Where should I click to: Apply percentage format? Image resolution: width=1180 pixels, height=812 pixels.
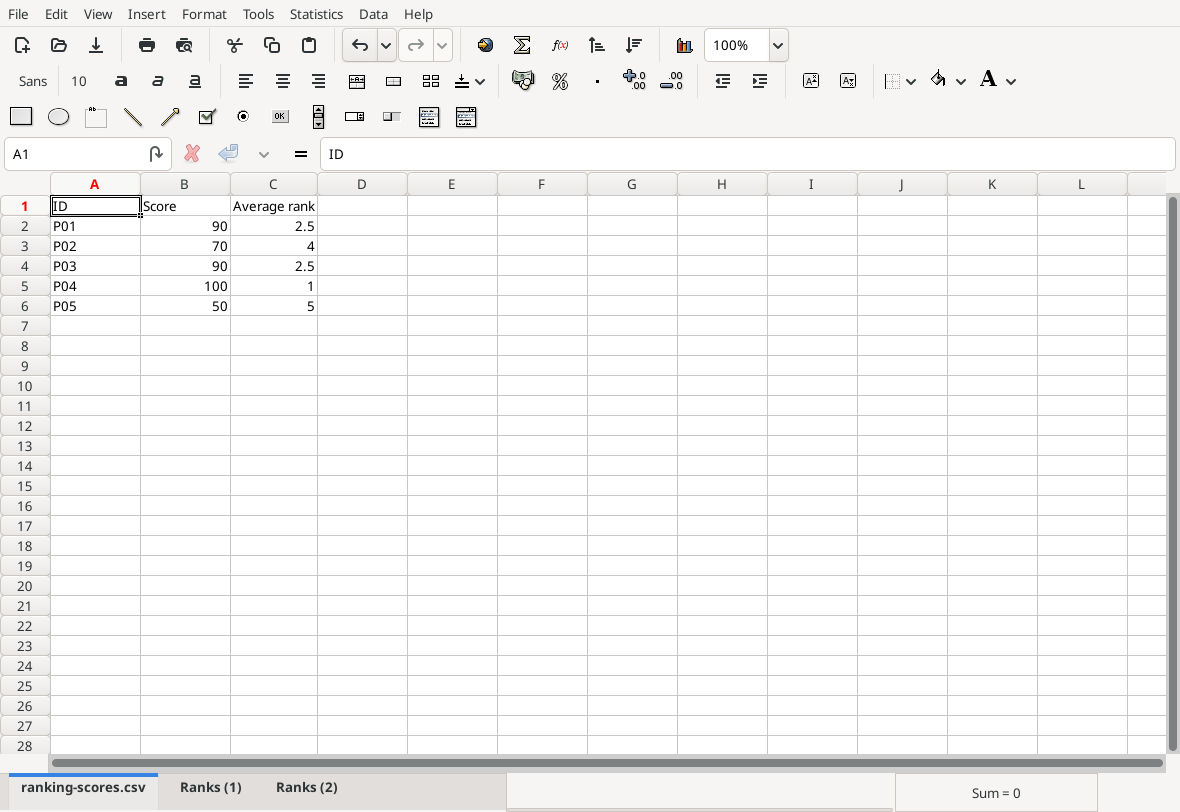pyautogui.click(x=560, y=81)
